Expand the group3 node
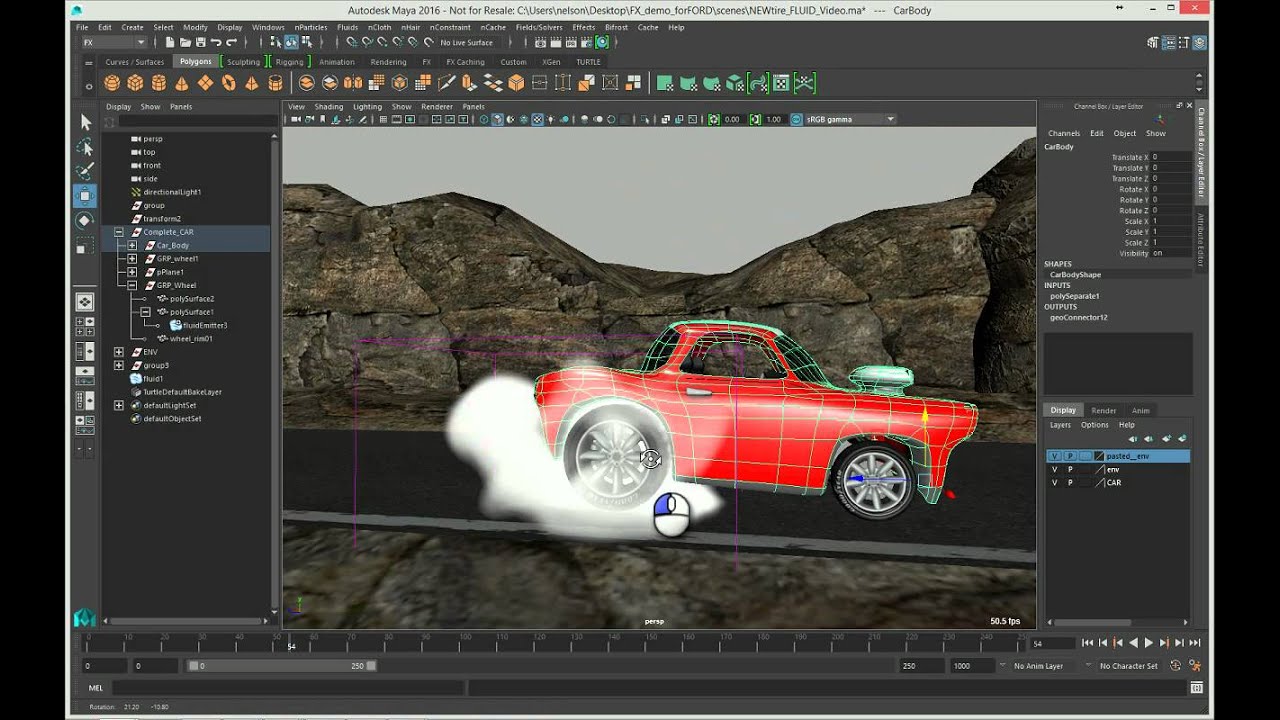The width and height of the screenshot is (1280, 720). pyautogui.click(x=119, y=365)
